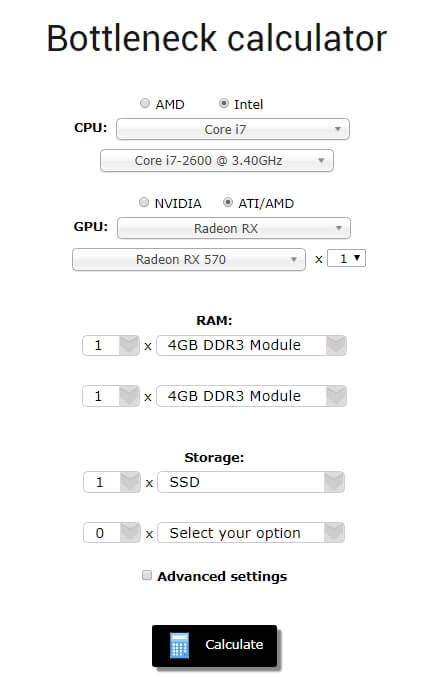Viewport: 435px width, 682px height.
Task: Click arrow of second storage quantity showing 0
Action: pyautogui.click(x=130, y=533)
